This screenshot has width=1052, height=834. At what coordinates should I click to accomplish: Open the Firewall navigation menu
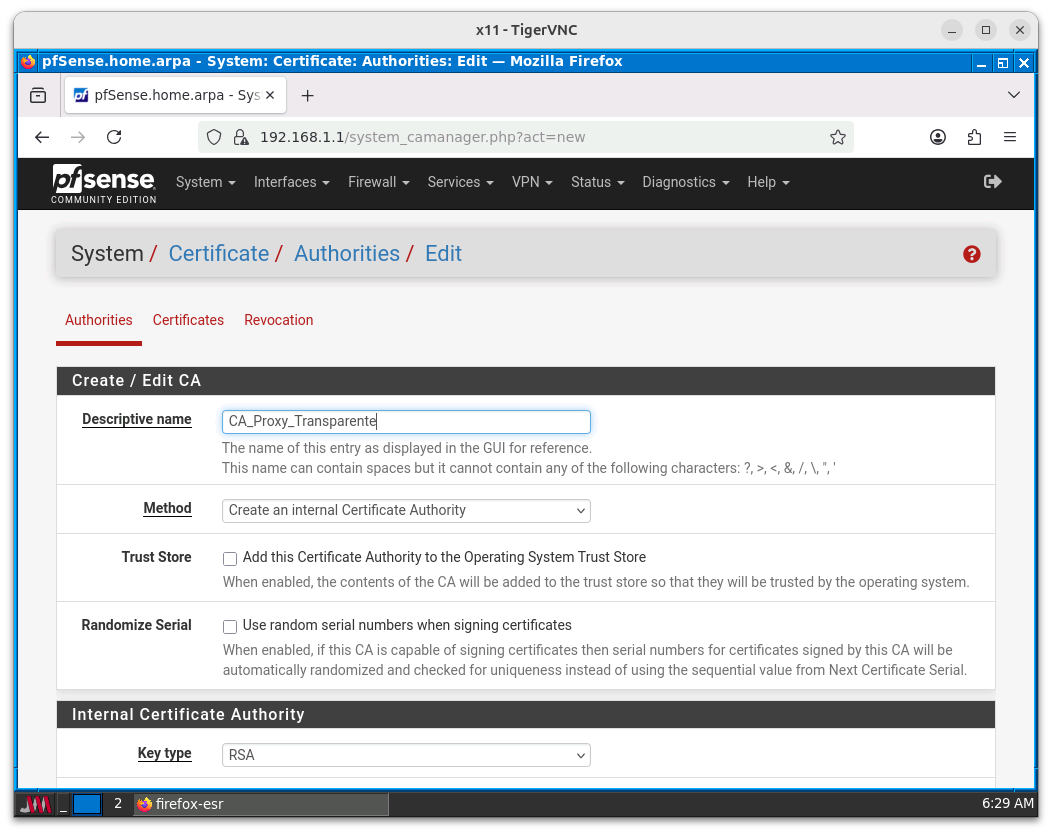pyautogui.click(x=378, y=182)
